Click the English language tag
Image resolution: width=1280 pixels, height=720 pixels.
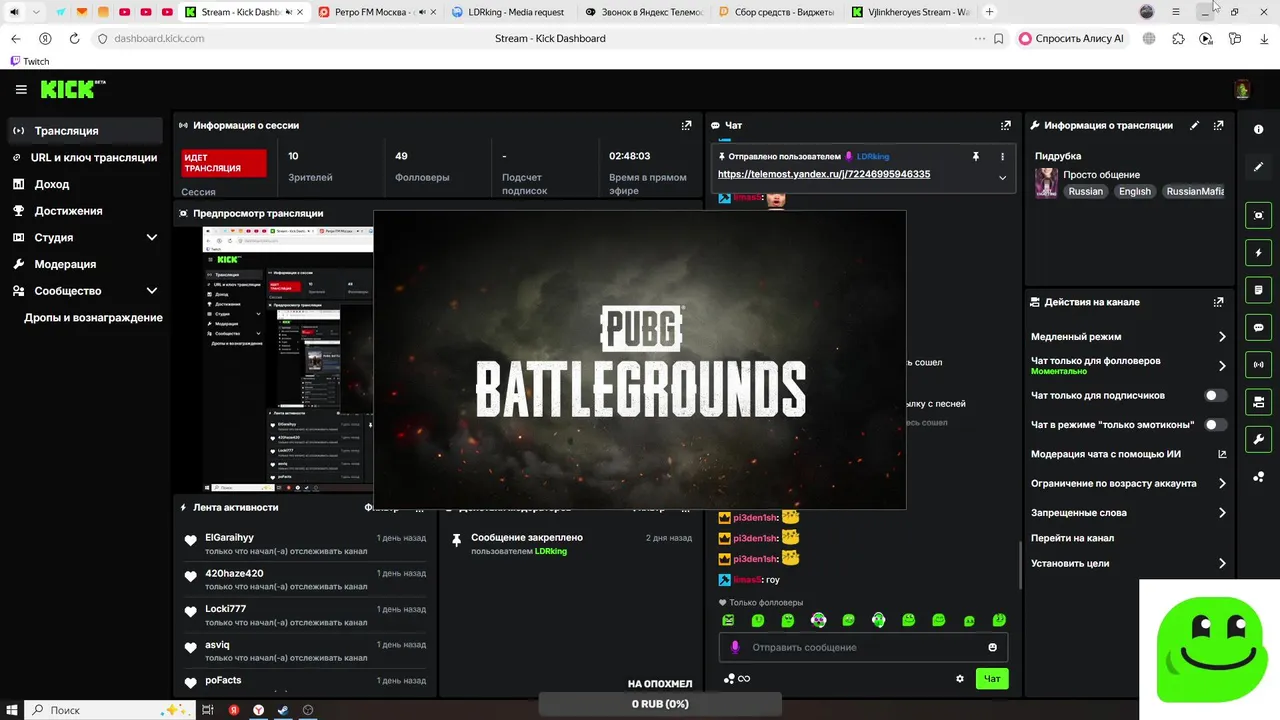(1135, 191)
